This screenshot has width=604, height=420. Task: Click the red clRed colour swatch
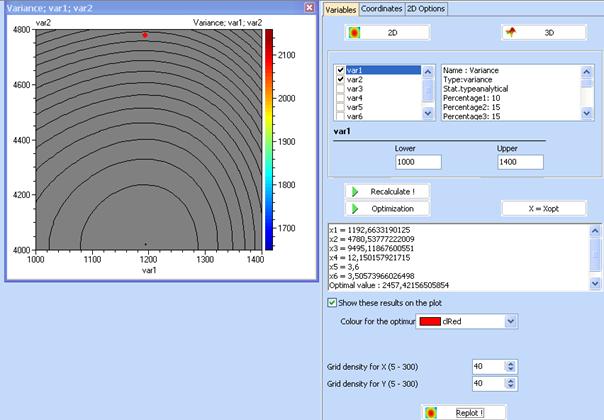(431, 321)
